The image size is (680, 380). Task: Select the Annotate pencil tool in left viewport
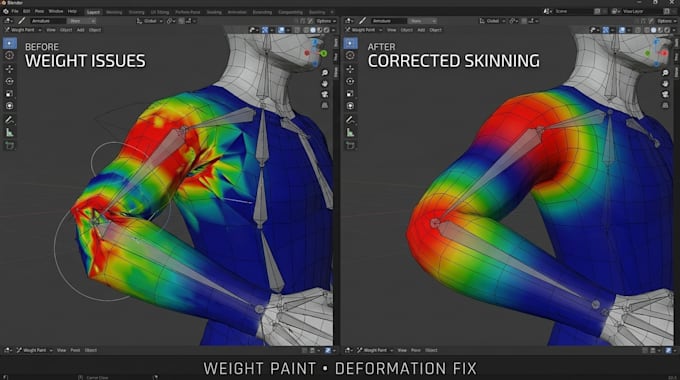(x=10, y=120)
